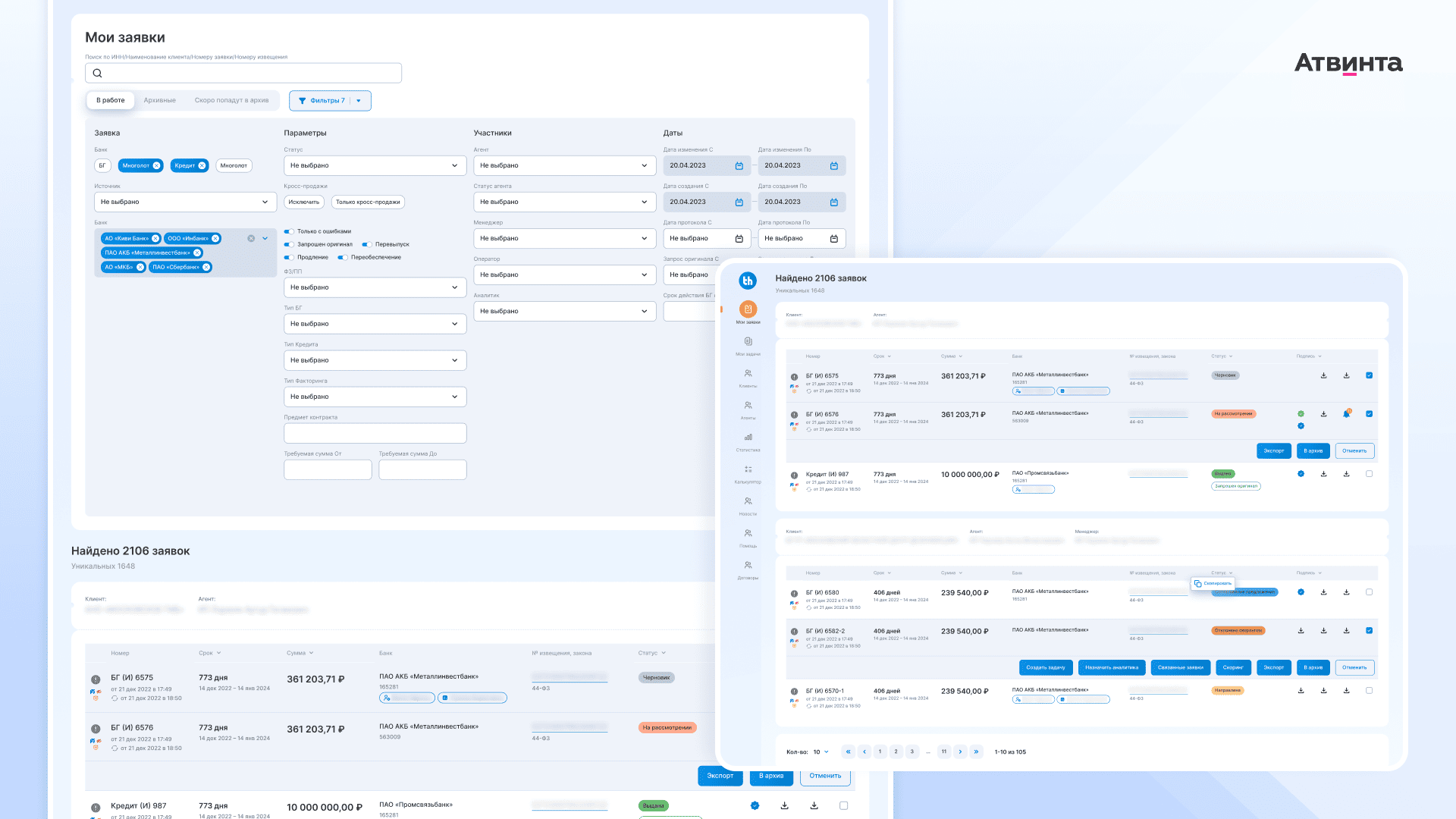
Task: Click the Предмет контракта input field
Action: (375, 433)
